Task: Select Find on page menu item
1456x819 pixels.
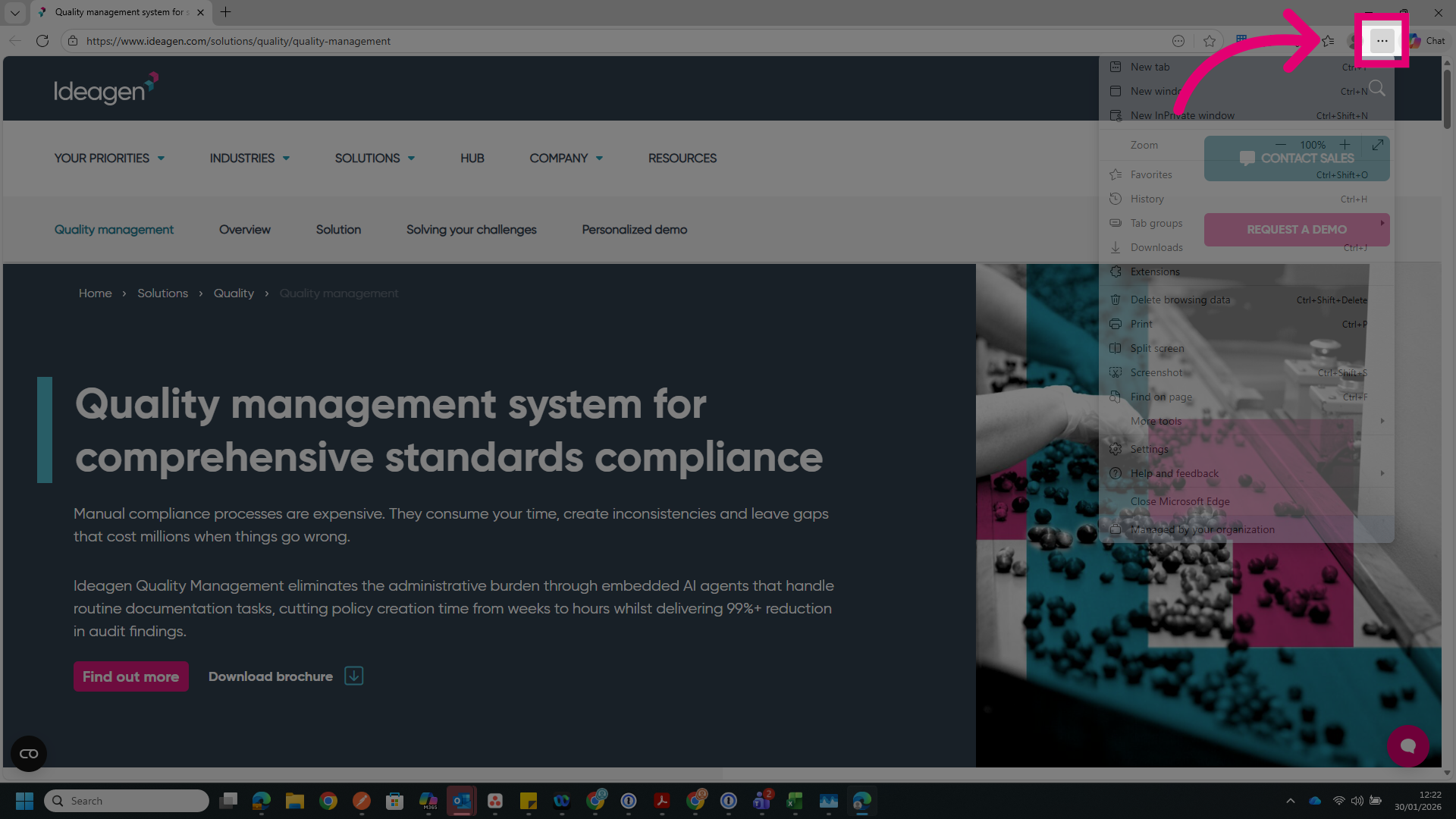Action: [x=1246, y=397]
